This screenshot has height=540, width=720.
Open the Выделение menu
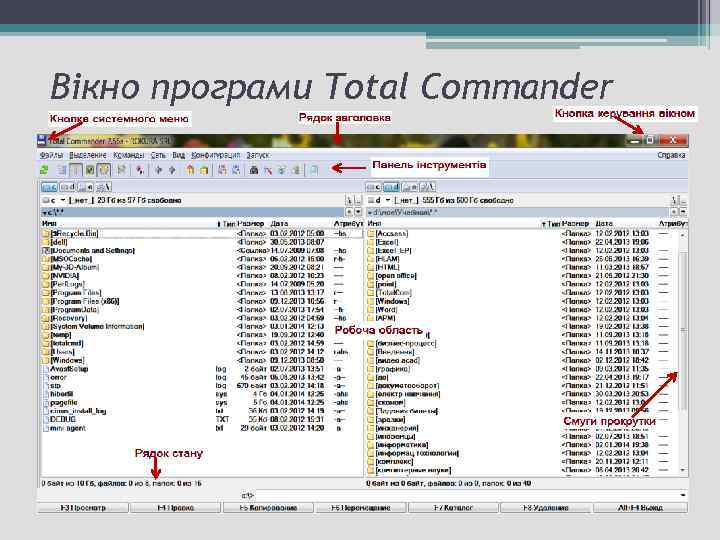(88, 155)
